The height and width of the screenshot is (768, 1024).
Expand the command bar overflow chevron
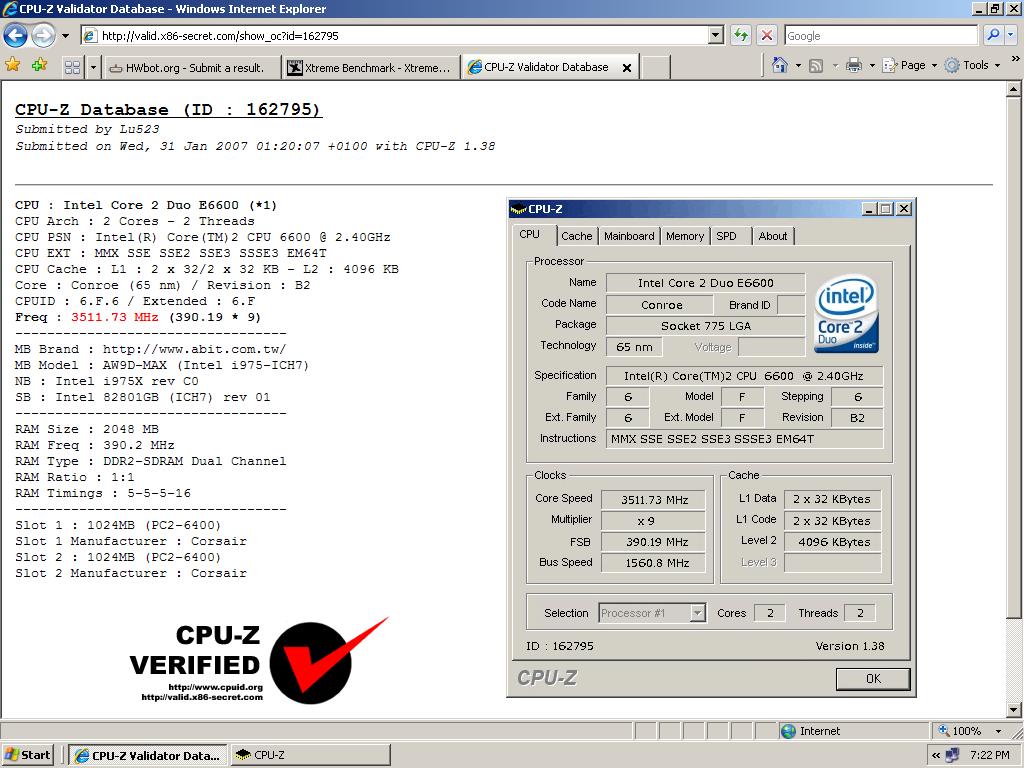pos(1015,59)
